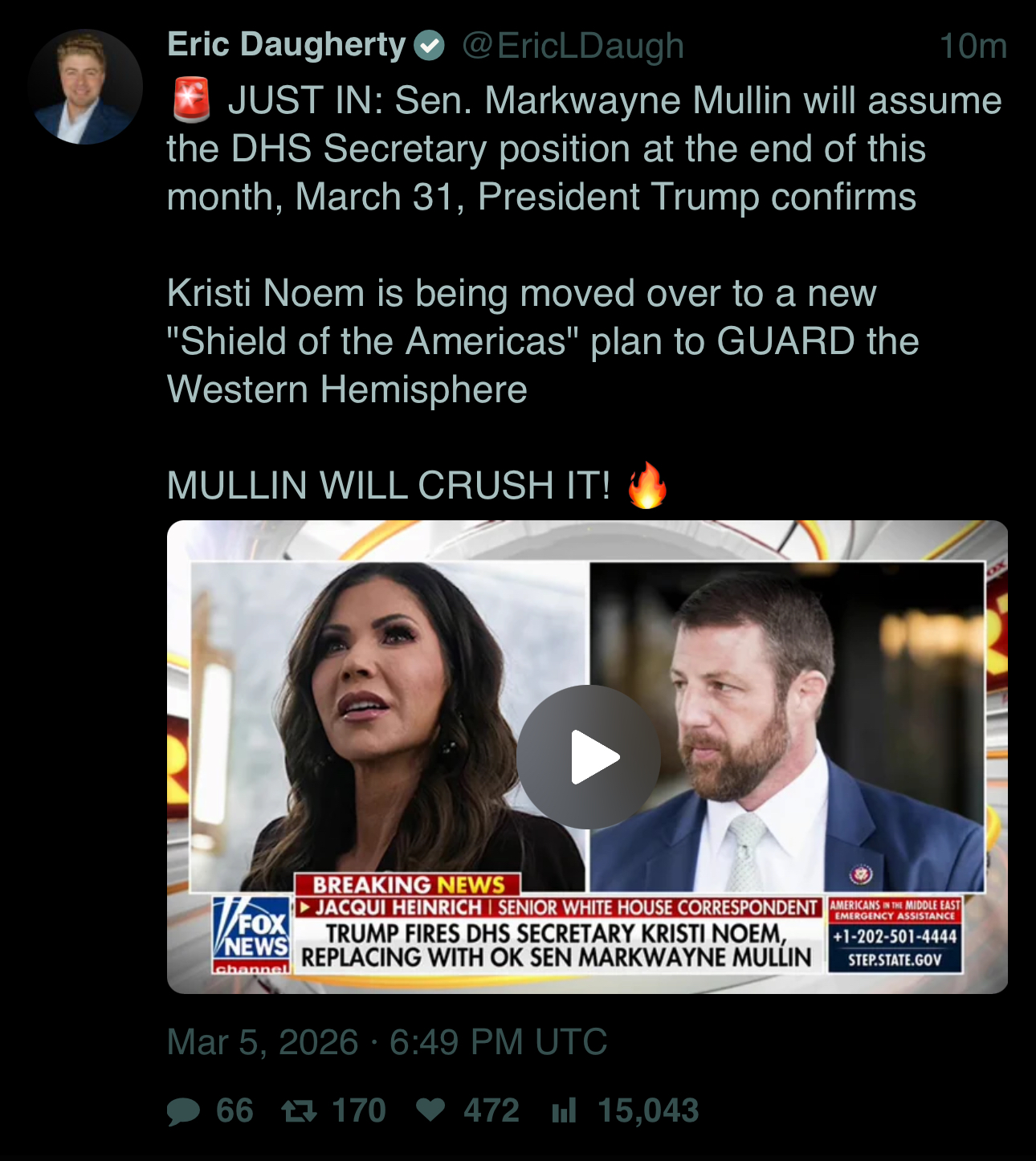The width and height of the screenshot is (1036, 1161).
Task: Open Eric Daugherty's profile avatar
Action: pos(85,87)
